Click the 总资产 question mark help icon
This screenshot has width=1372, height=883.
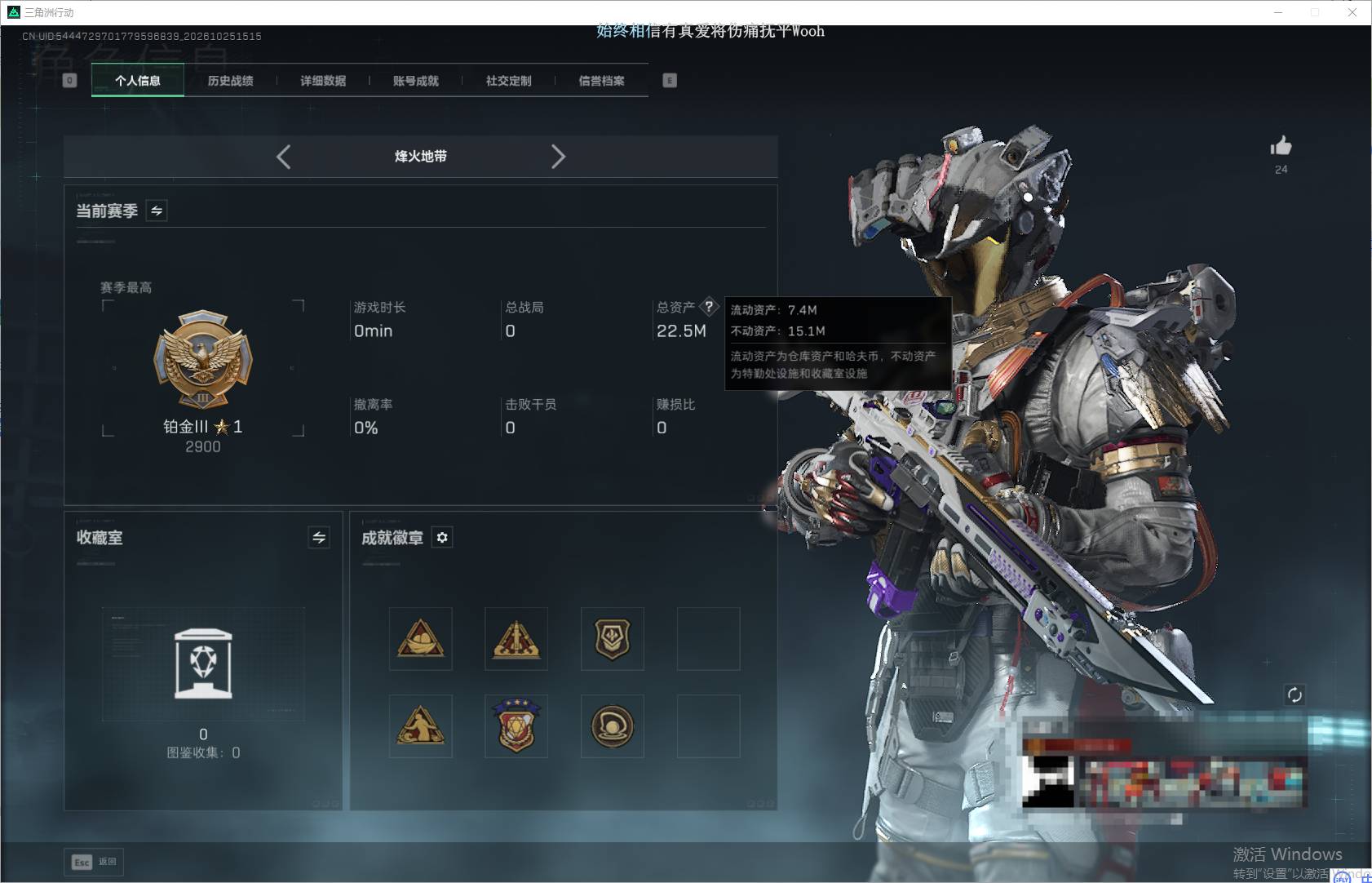(x=709, y=307)
